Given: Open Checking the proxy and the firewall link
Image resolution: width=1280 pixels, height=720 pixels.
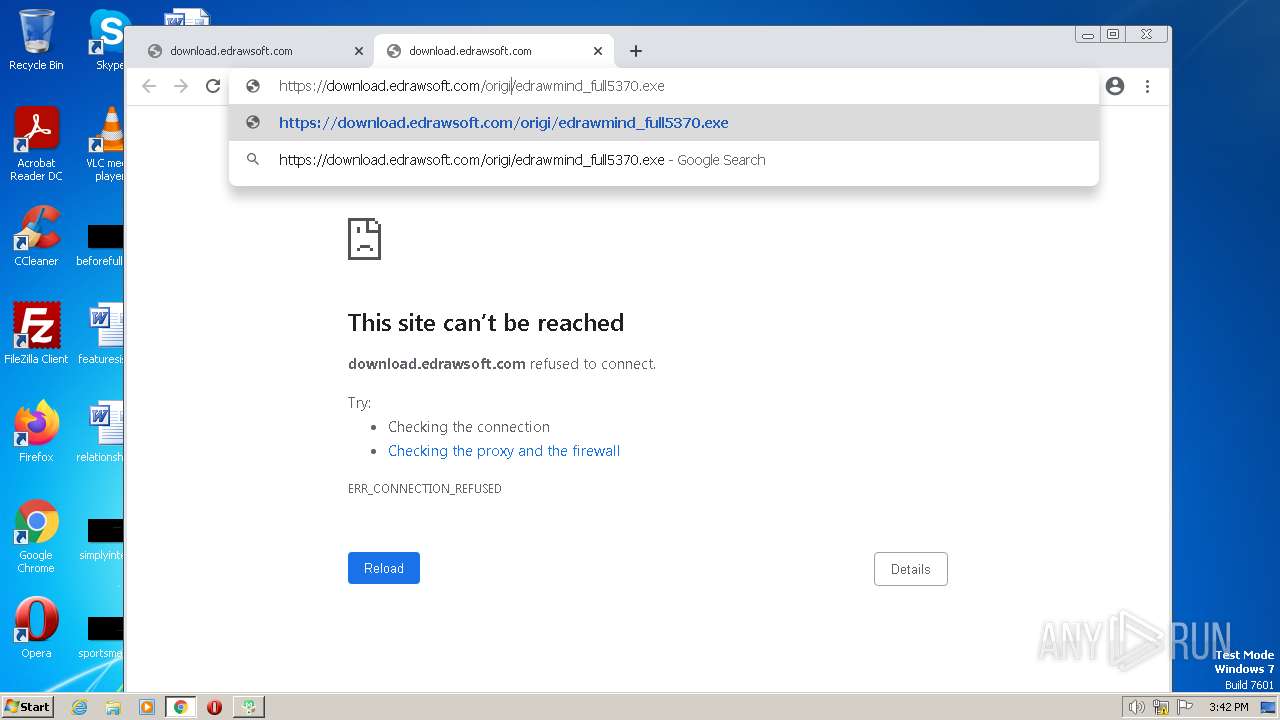Looking at the screenshot, I should point(504,451).
